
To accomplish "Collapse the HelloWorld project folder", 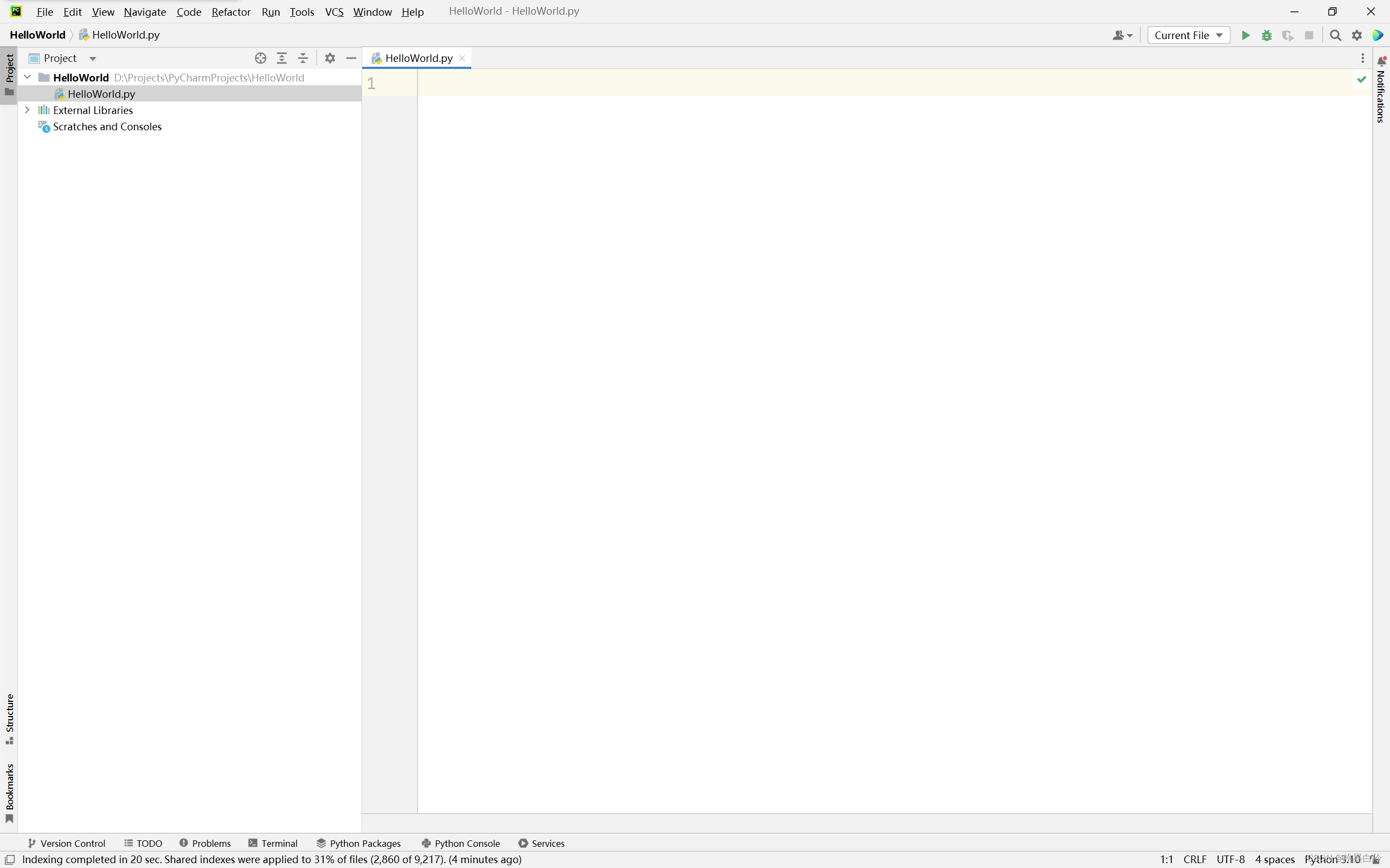I will [x=27, y=77].
